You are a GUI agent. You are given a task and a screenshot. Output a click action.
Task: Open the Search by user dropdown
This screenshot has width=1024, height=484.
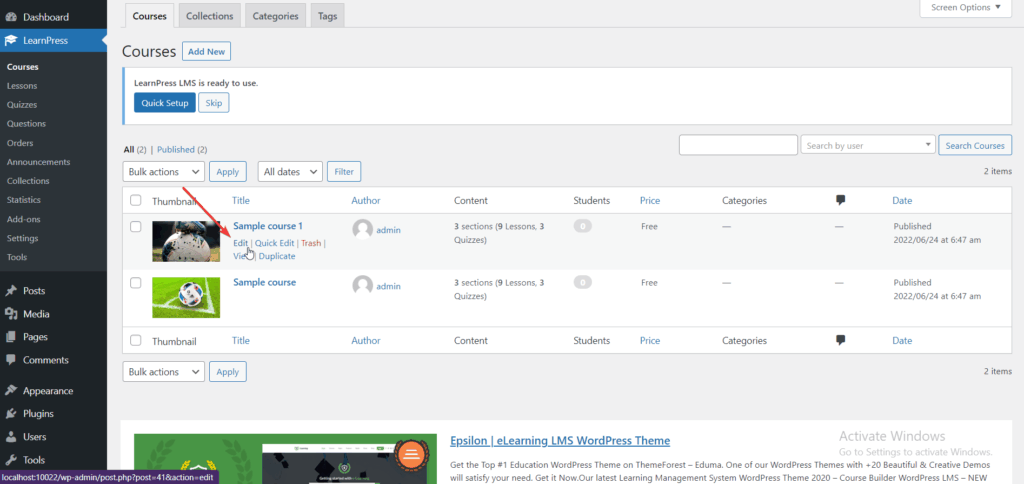(x=868, y=146)
